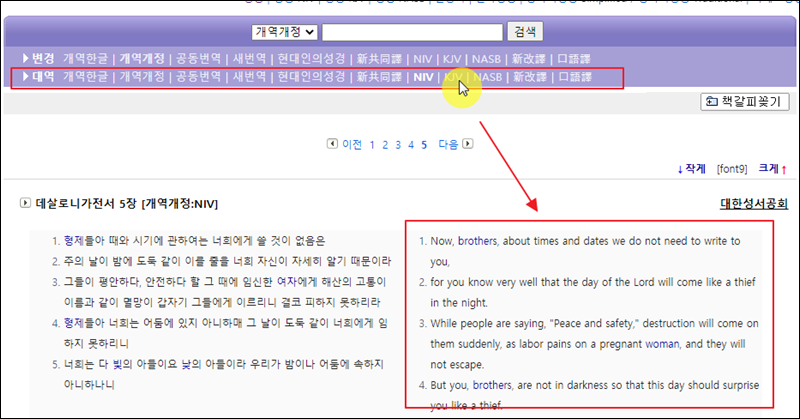Click the 데살로니가전서 5장 chapter heading
Viewport: 800px width, 419px height.
click(x=127, y=204)
